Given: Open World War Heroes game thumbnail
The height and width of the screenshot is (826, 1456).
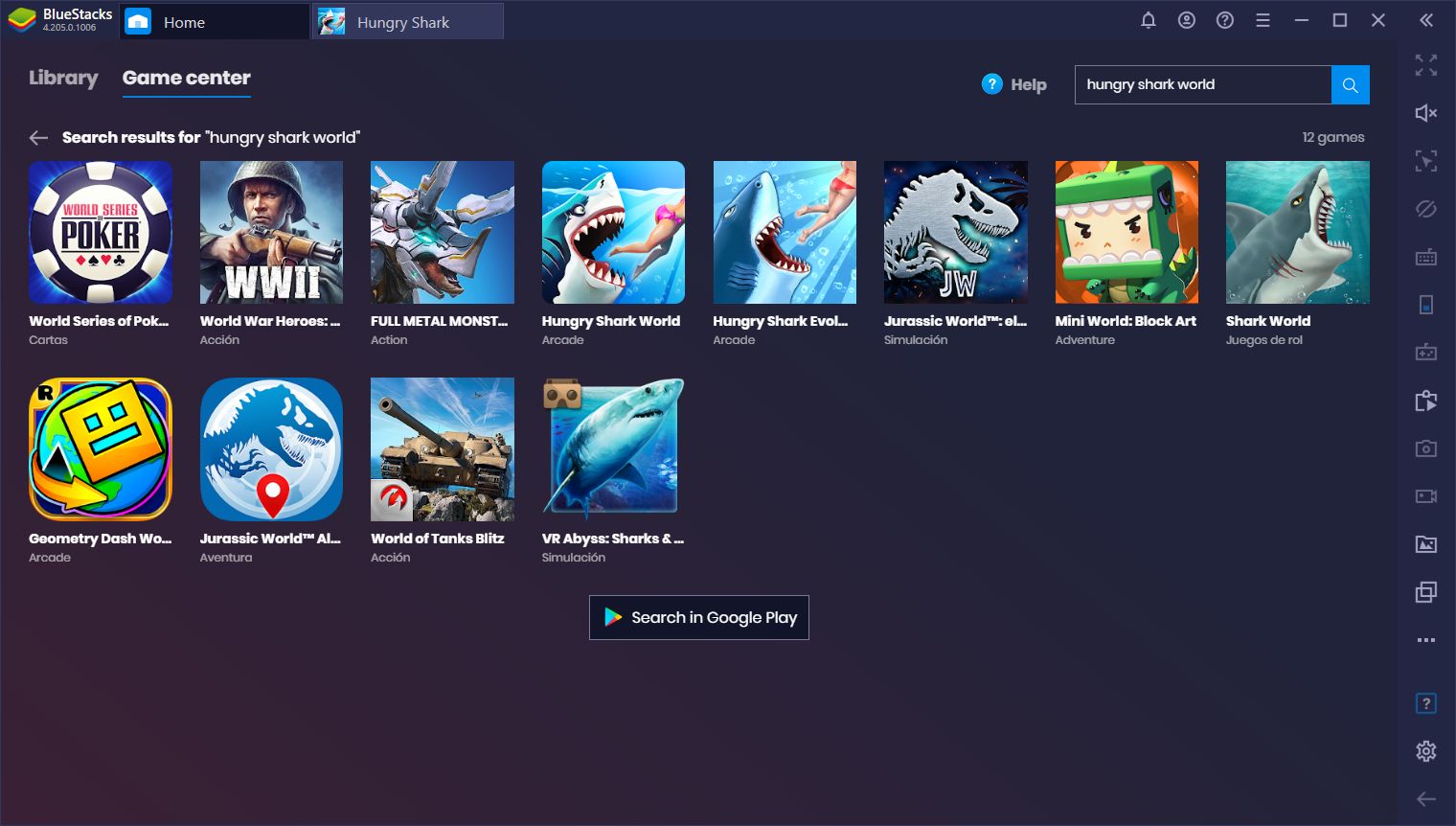Looking at the screenshot, I should click(x=271, y=232).
